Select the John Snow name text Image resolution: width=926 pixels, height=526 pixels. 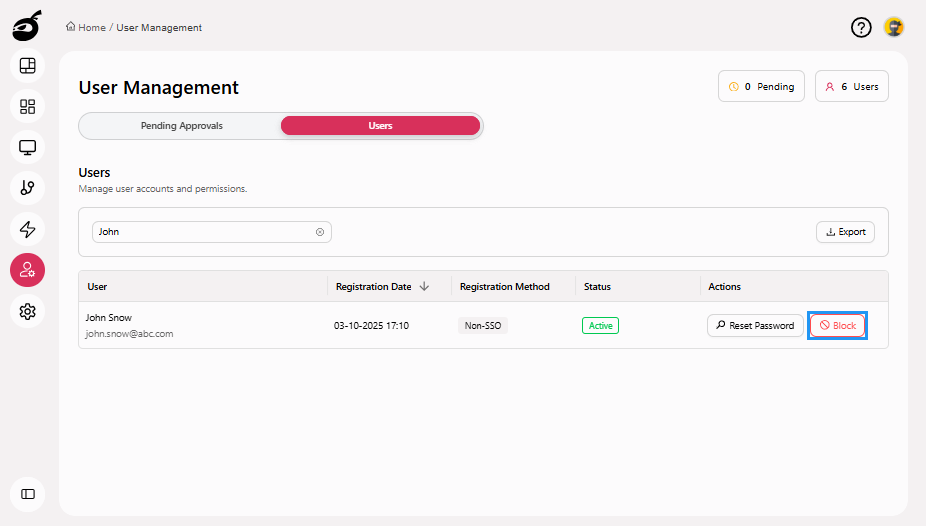tap(108, 318)
